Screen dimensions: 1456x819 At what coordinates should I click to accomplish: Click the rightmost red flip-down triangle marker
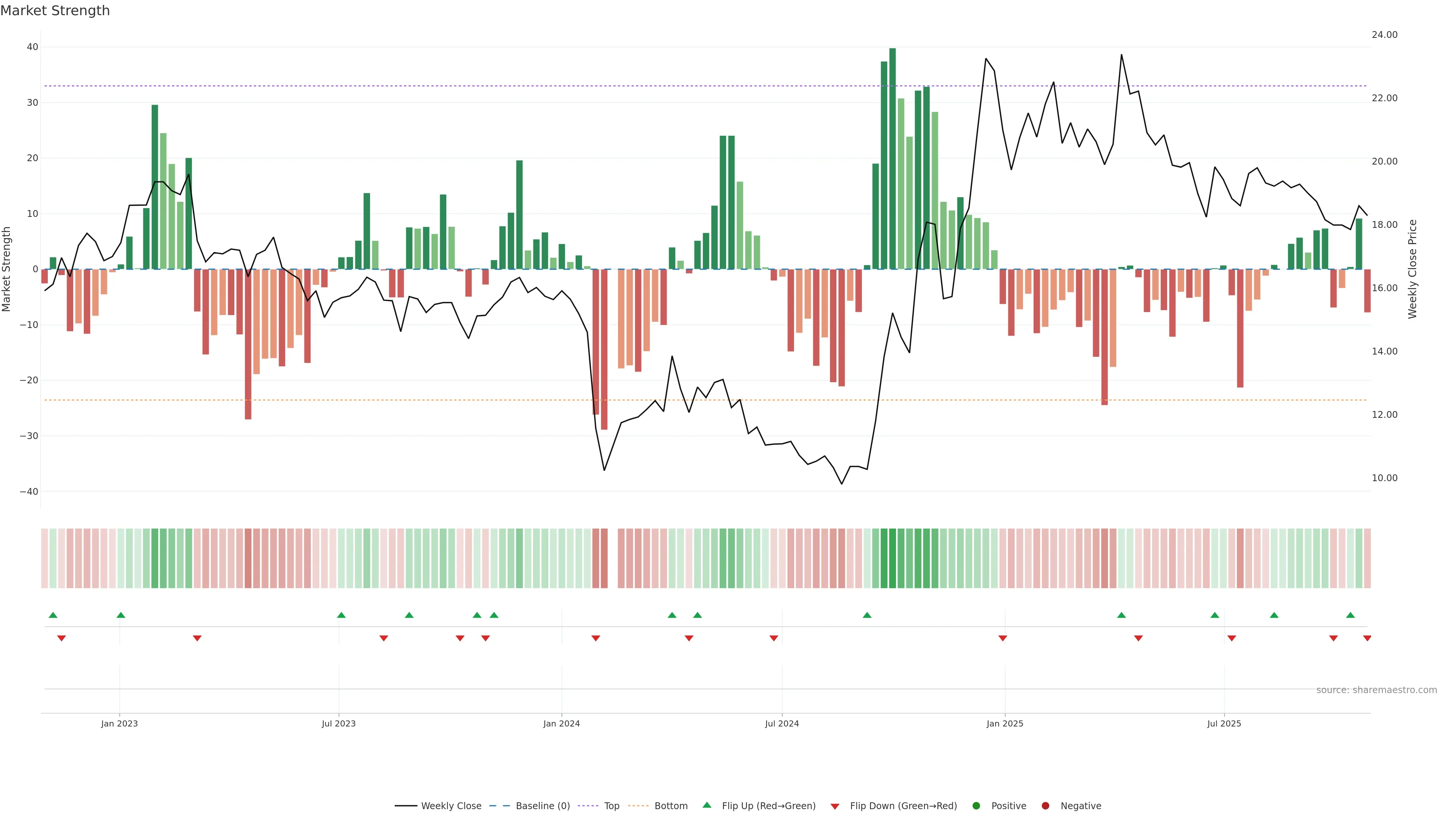pos(1367,638)
